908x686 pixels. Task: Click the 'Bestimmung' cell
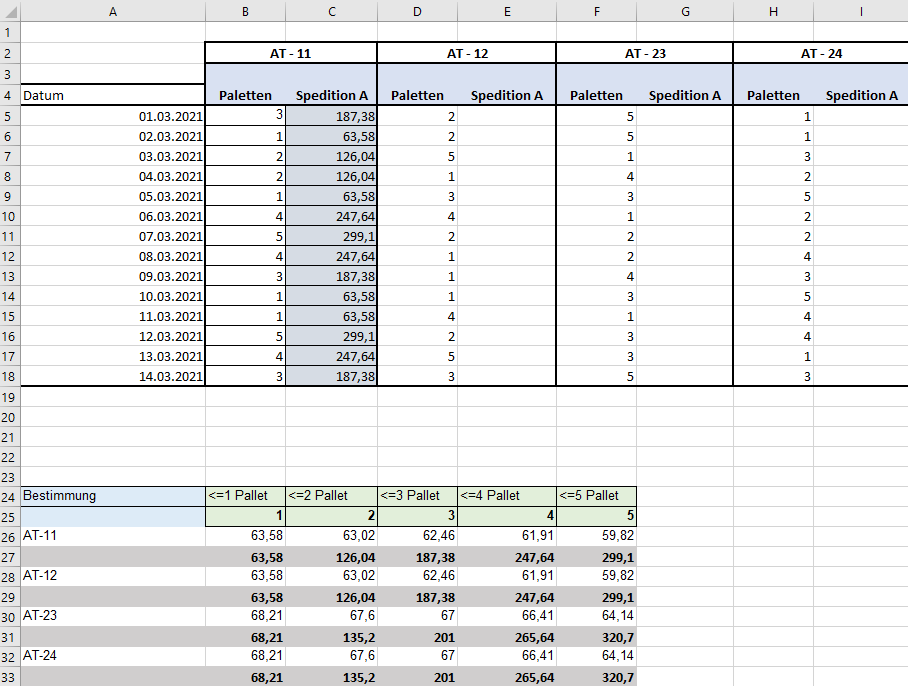pyautogui.click(x=113, y=496)
